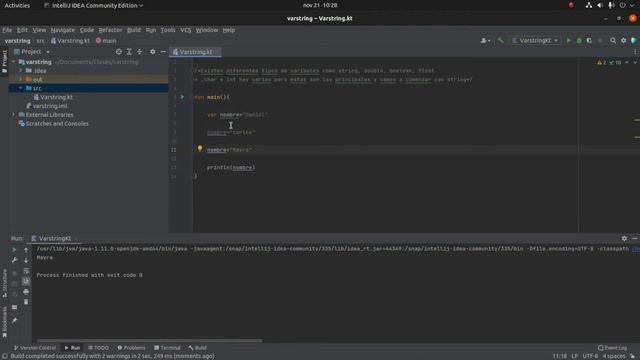Toggle the Project side tab
Image resolution: width=640 pixels, height=360 pixels.
(x=4, y=61)
